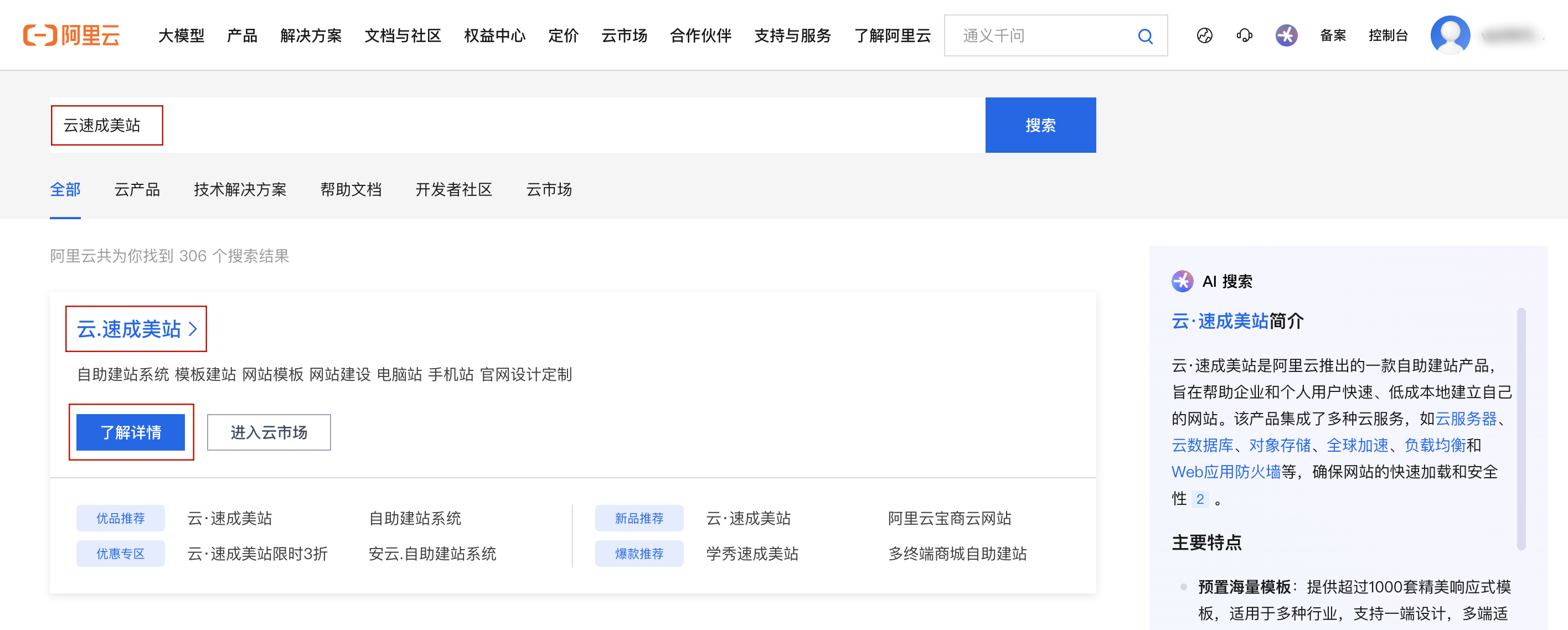Open the 负载均衡 link in AI summary
1568x630 pixels.
pyautogui.click(x=1435, y=446)
